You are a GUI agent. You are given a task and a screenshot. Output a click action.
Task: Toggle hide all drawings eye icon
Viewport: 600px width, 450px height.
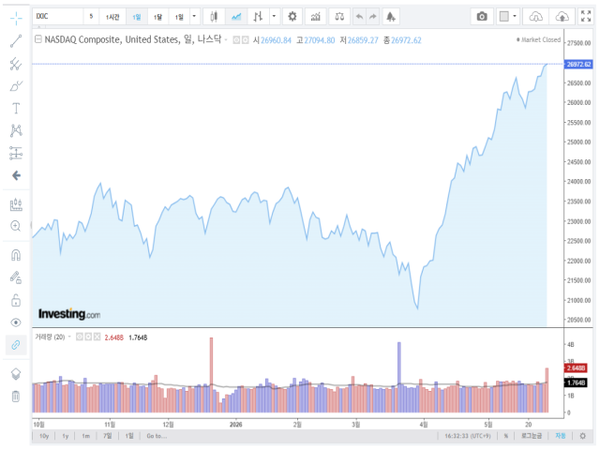[x=16, y=323]
